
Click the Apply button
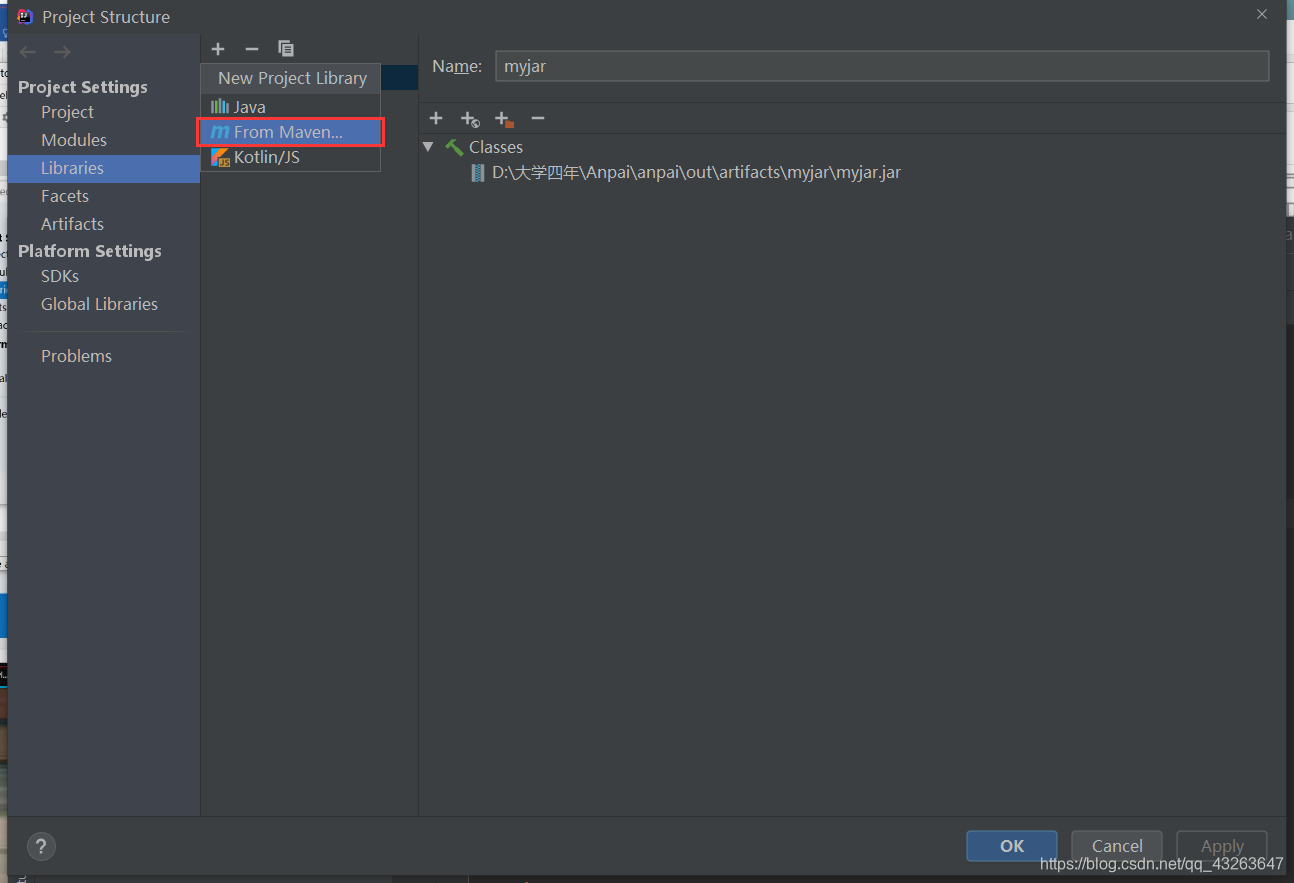point(1222,846)
